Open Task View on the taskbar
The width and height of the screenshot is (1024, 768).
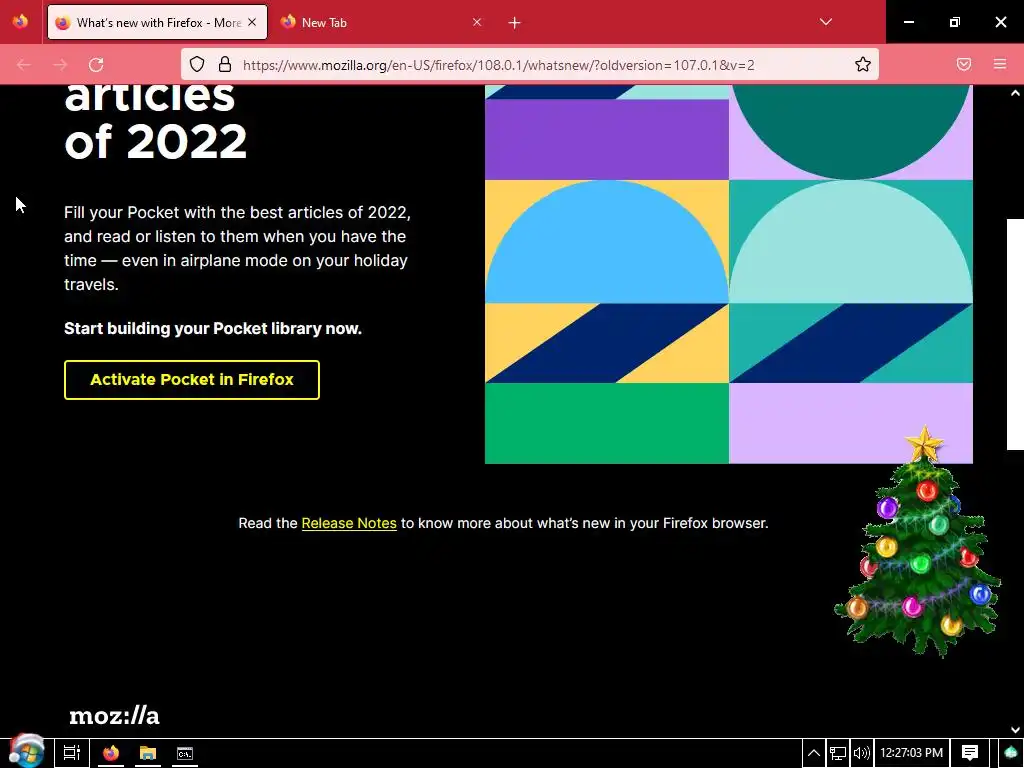71,753
